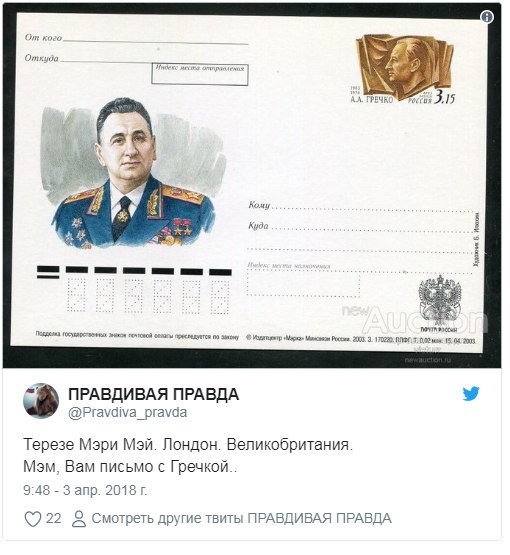Click the Кому address line

pos(361,206)
